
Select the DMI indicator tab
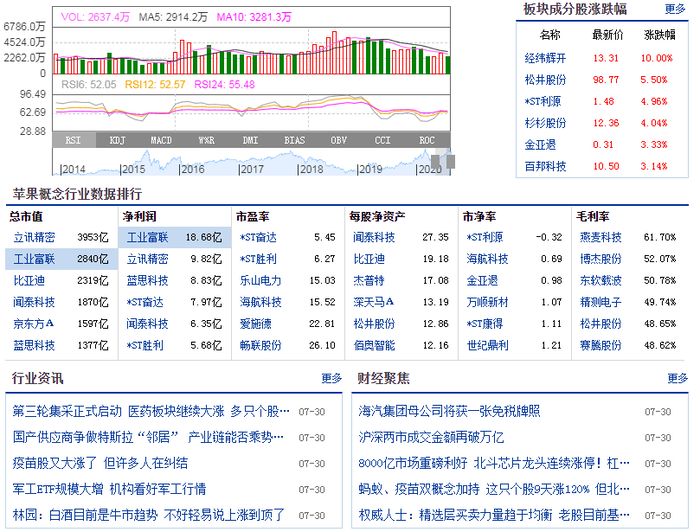pos(250,140)
